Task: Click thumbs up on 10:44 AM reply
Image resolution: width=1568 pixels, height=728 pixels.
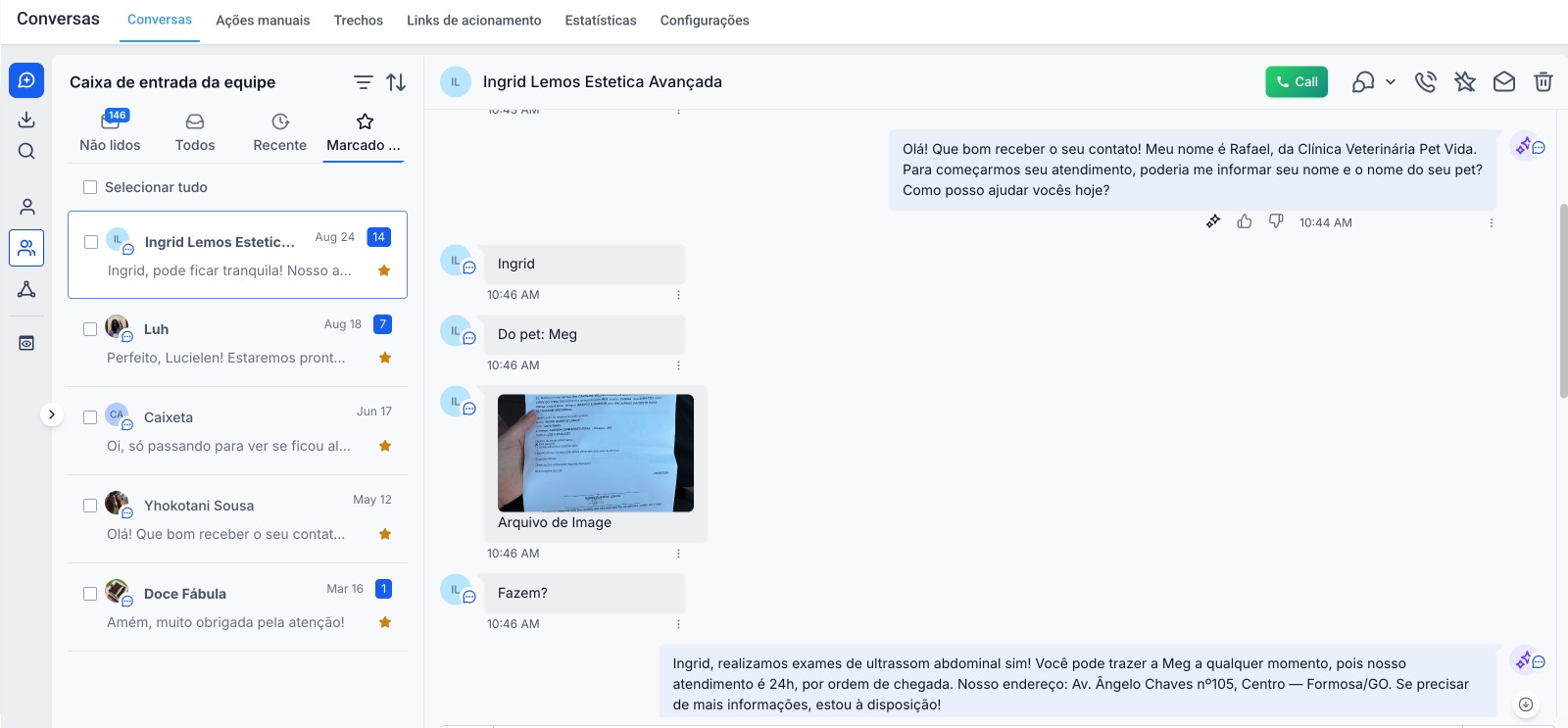Action: [x=1245, y=221]
